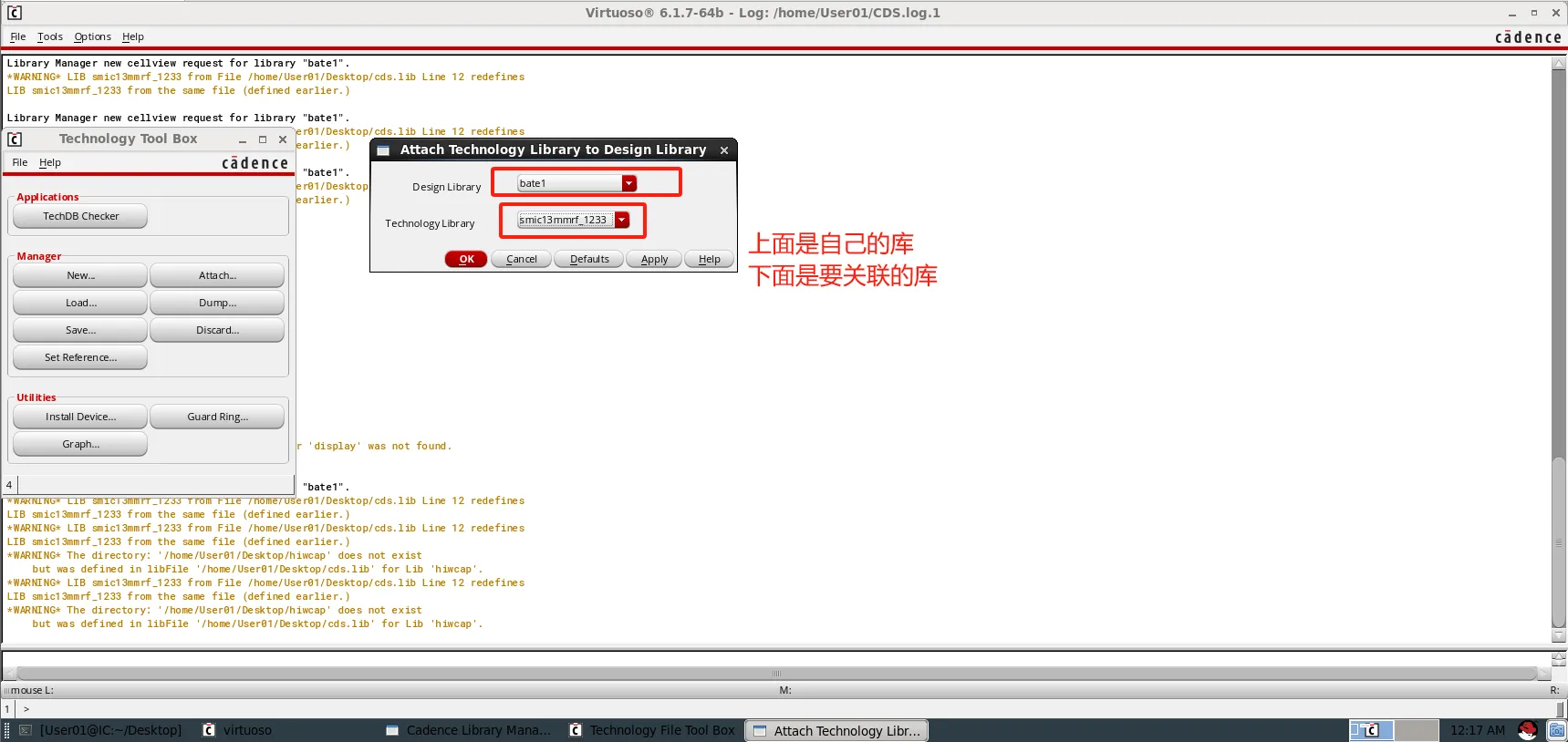Expand the Design Library dropdown
Viewport: 1568px width, 742px height.
coord(628,183)
